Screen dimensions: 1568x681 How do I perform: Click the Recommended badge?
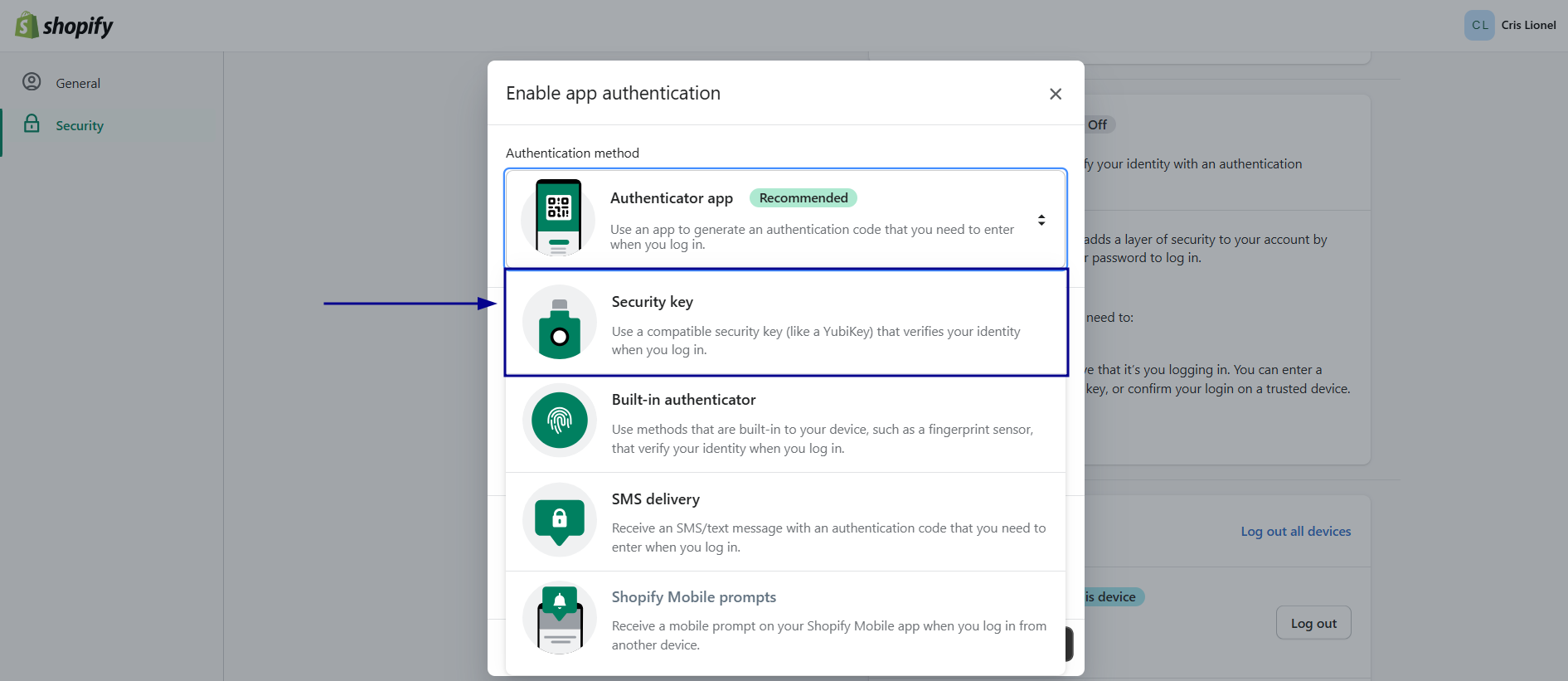coord(803,198)
